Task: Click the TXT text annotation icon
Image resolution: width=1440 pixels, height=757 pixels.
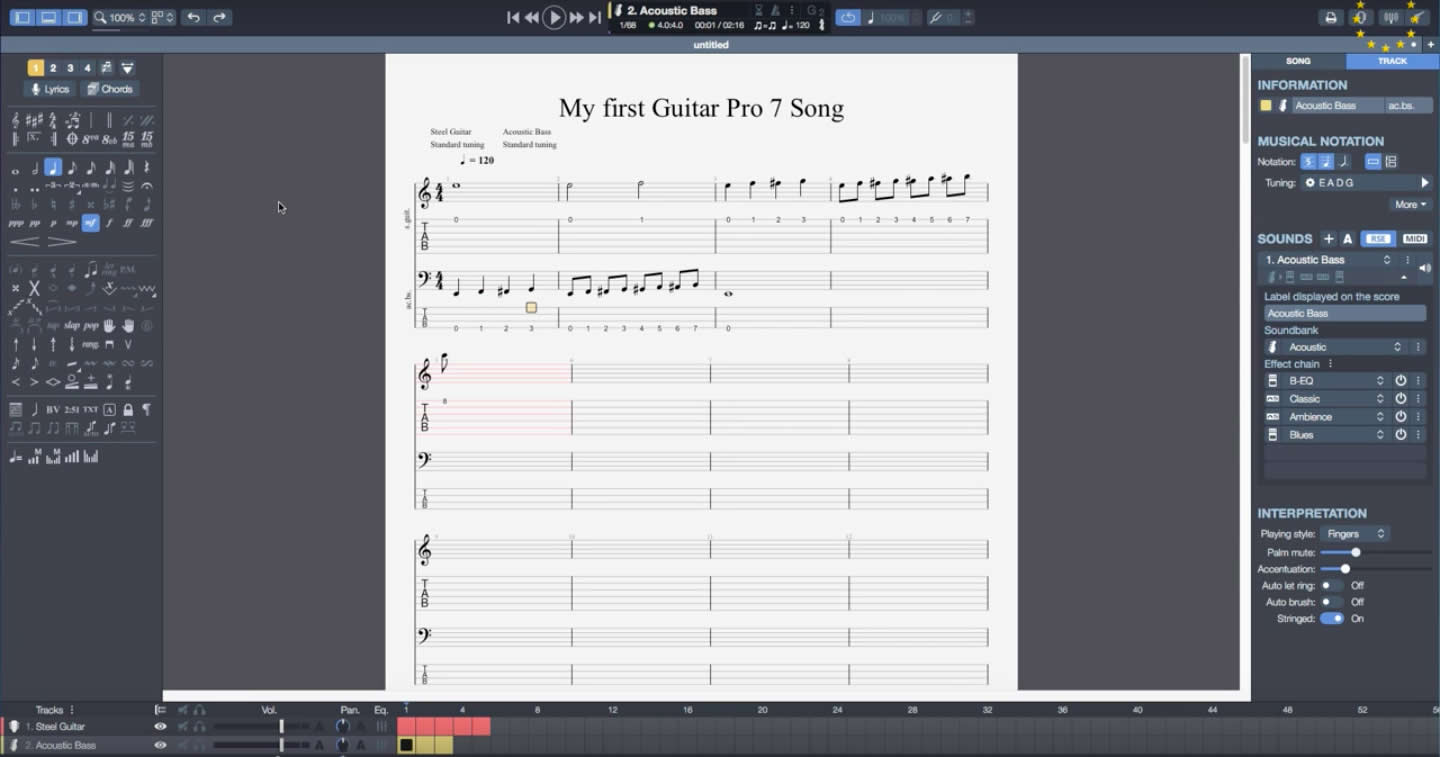Action: [90, 410]
